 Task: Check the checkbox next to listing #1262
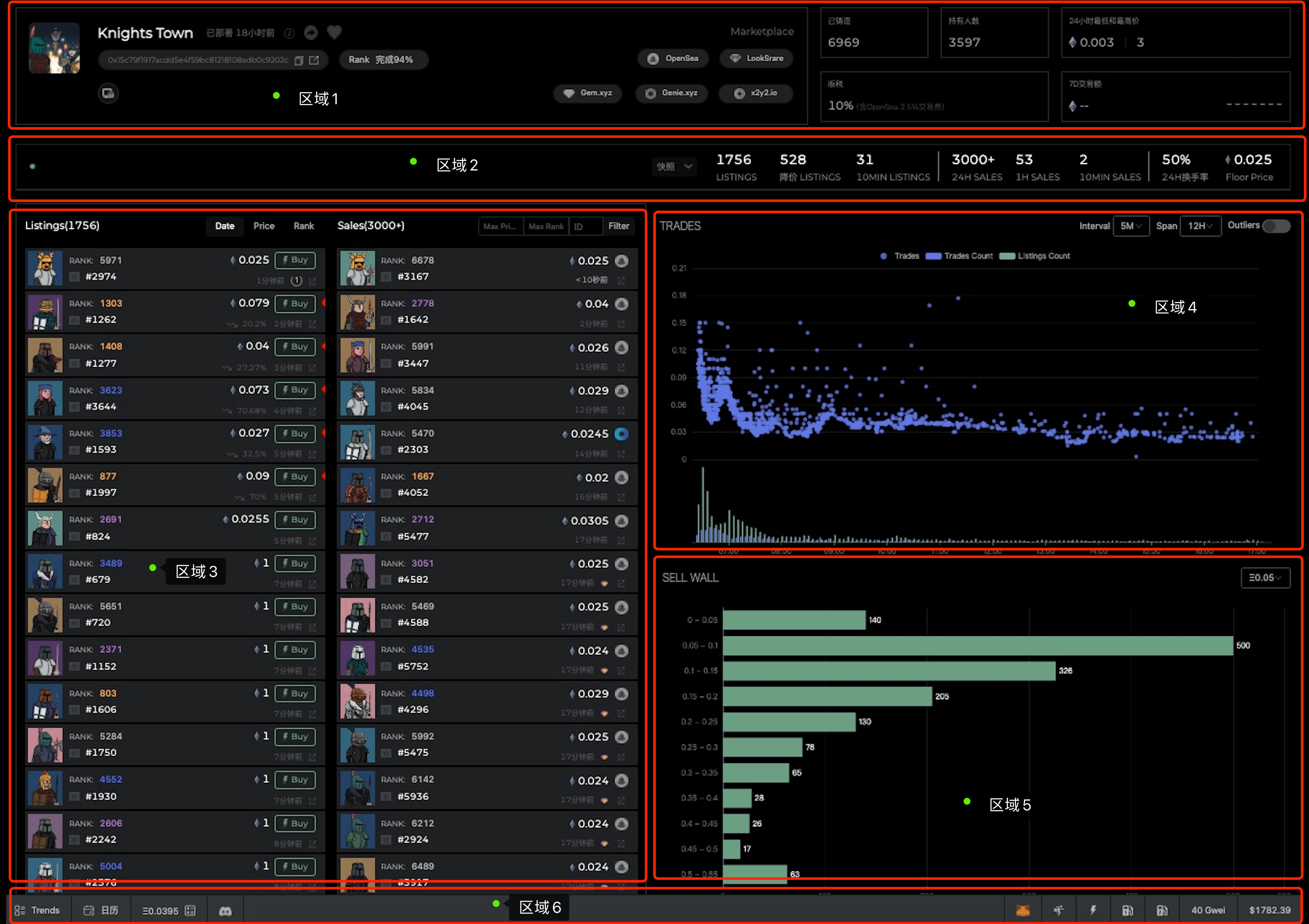tap(74, 320)
